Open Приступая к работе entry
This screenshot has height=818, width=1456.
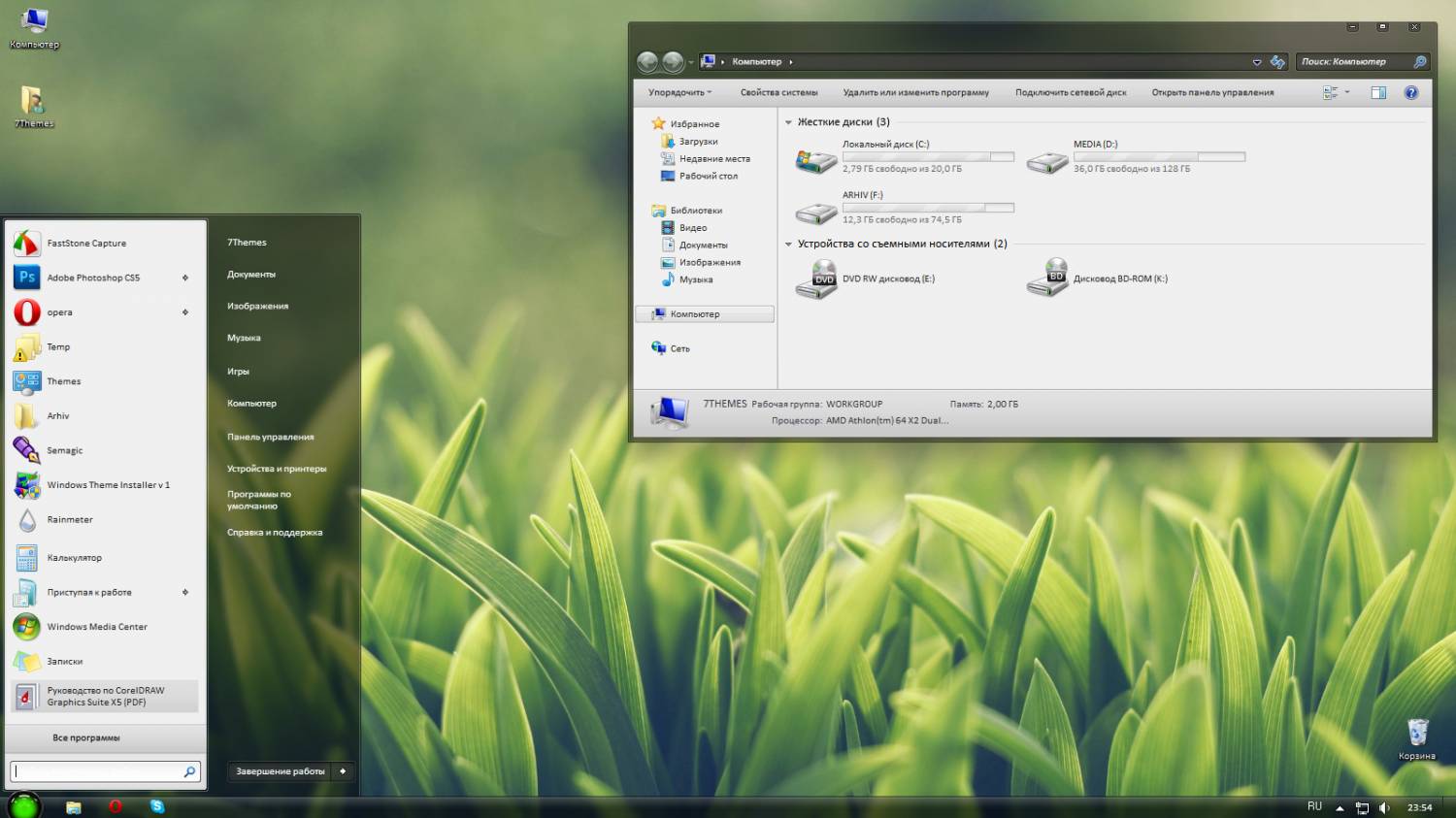pos(105,592)
